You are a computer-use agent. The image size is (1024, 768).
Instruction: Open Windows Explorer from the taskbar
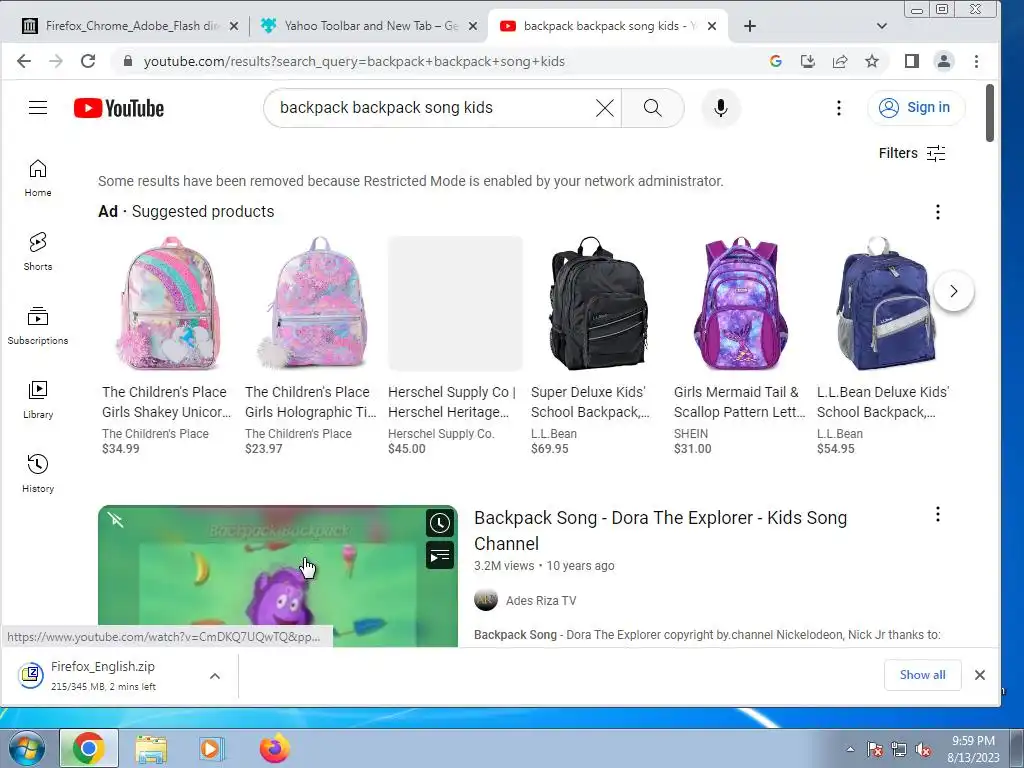[151, 748]
